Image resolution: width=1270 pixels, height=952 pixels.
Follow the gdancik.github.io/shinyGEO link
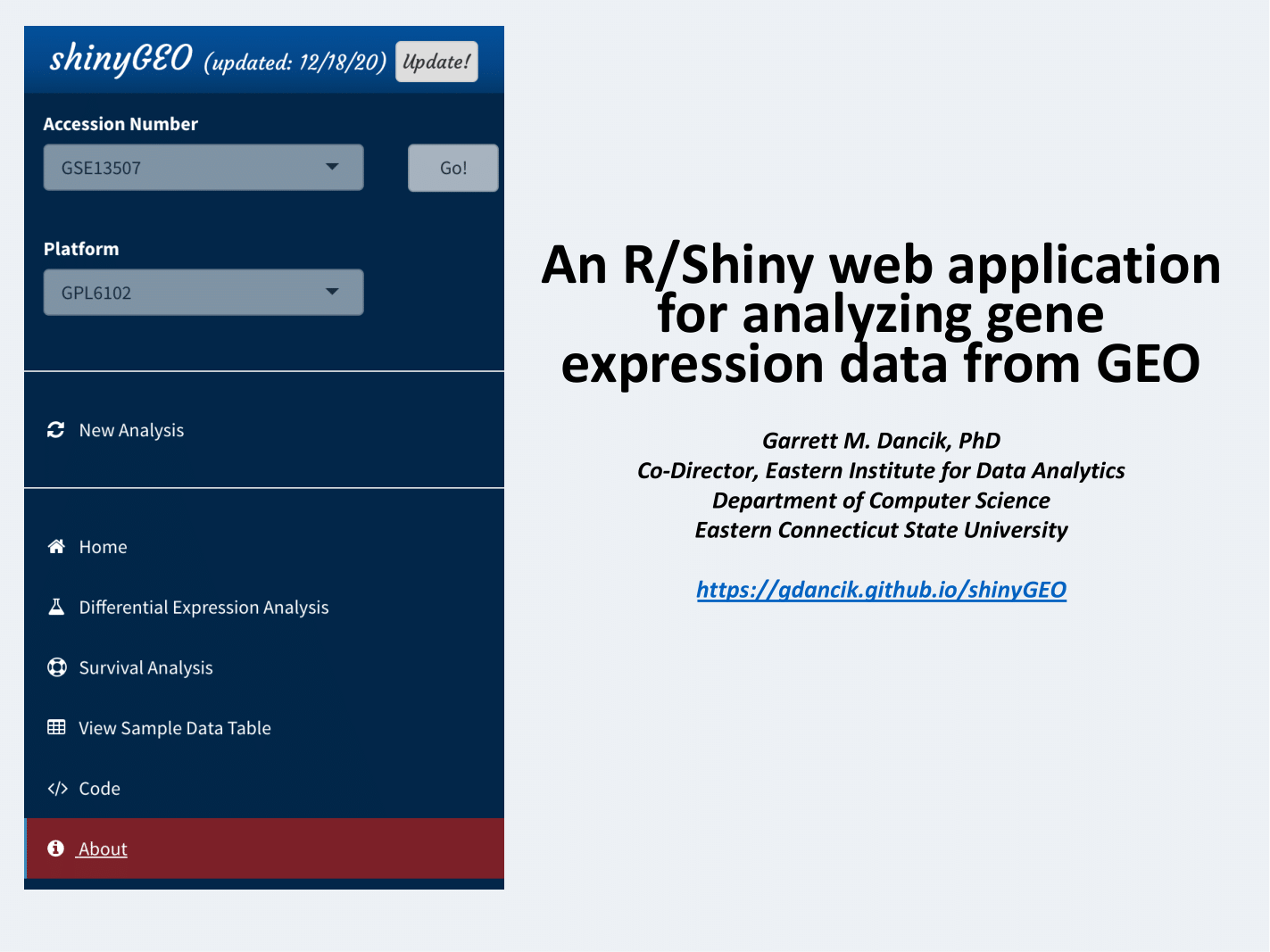point(881,590)
